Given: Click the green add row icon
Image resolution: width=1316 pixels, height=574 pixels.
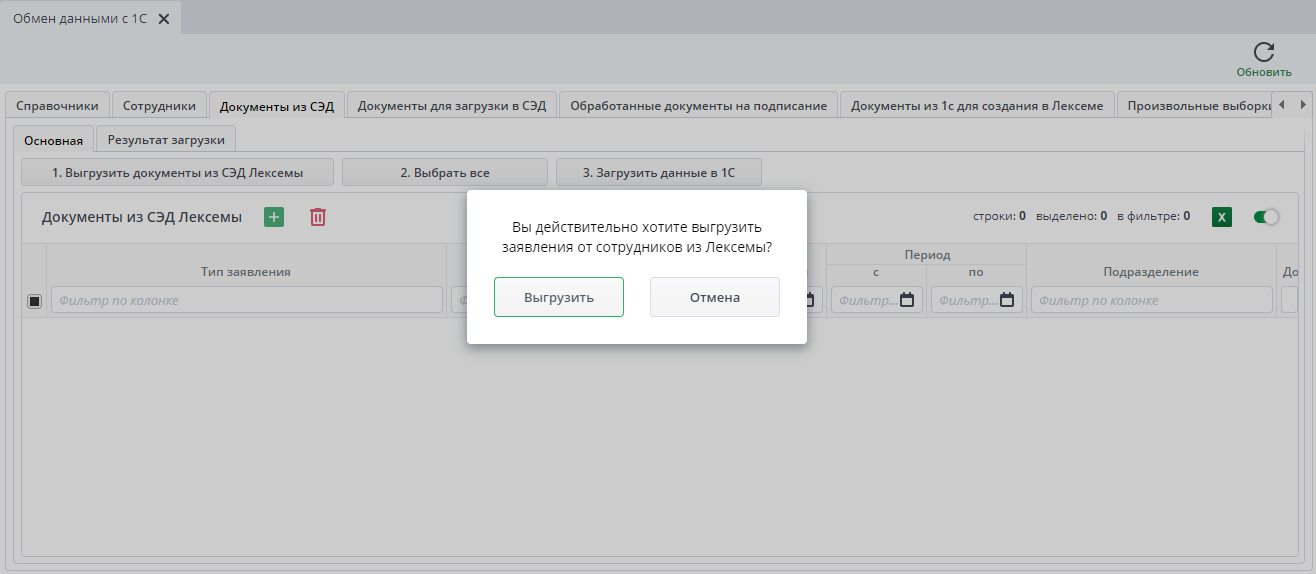Looking at the screenshot, I should point(274,217).
